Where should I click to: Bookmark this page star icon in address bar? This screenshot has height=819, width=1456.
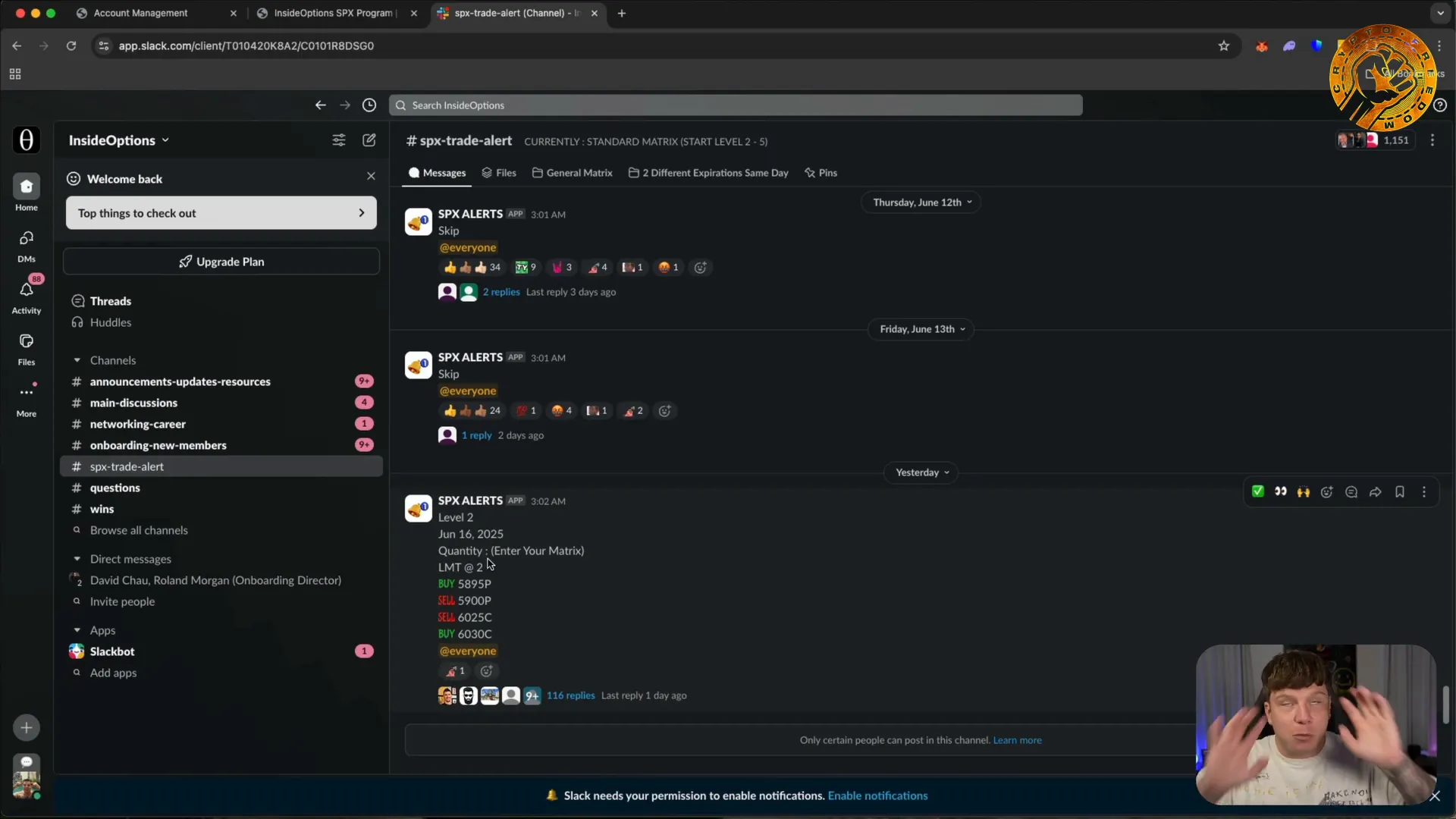click(1224, 46)
